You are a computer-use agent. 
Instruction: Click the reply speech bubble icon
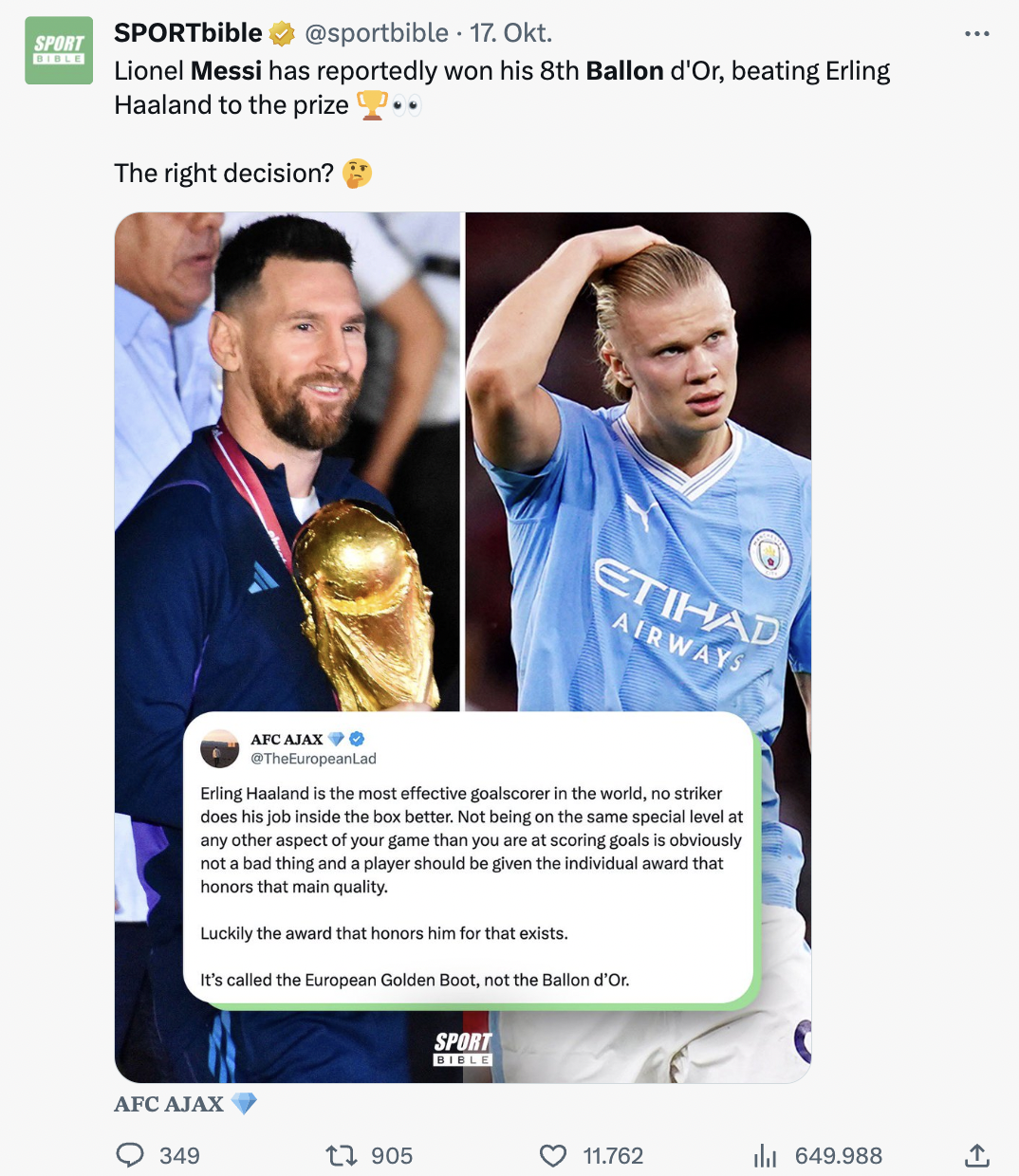coord(130,1155)
